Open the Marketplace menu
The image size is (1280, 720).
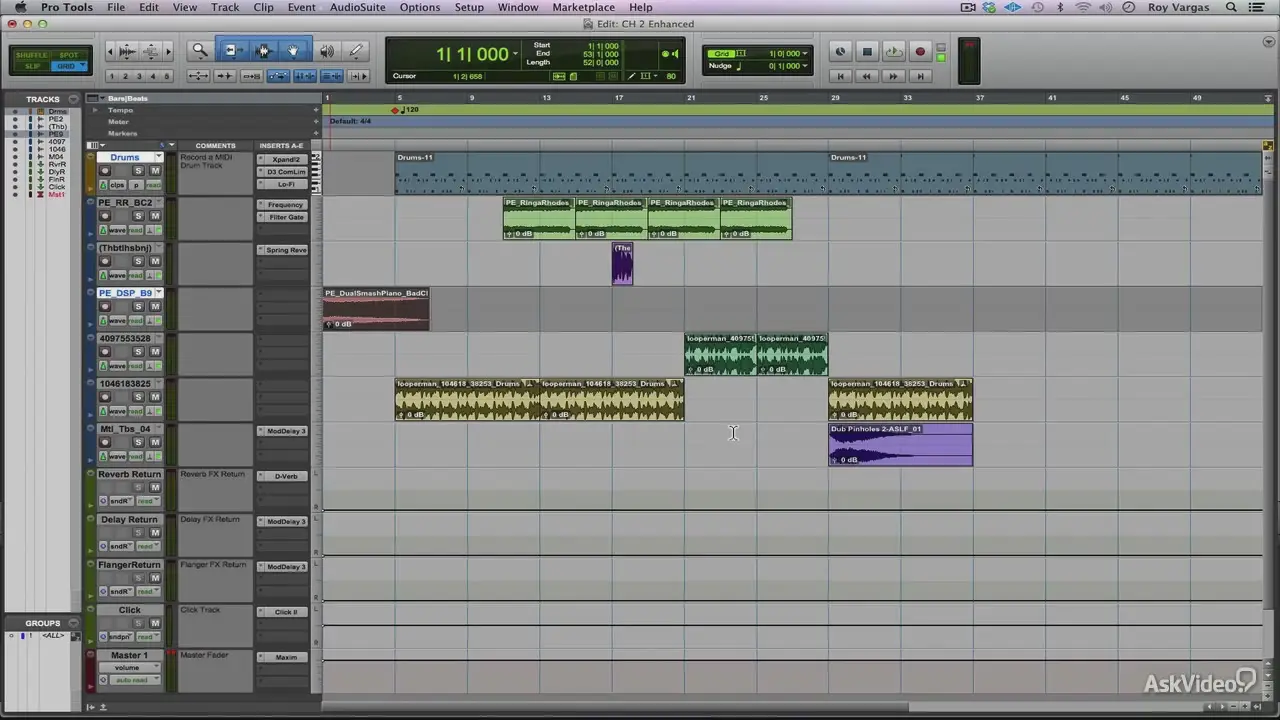(x=583, y=7)
